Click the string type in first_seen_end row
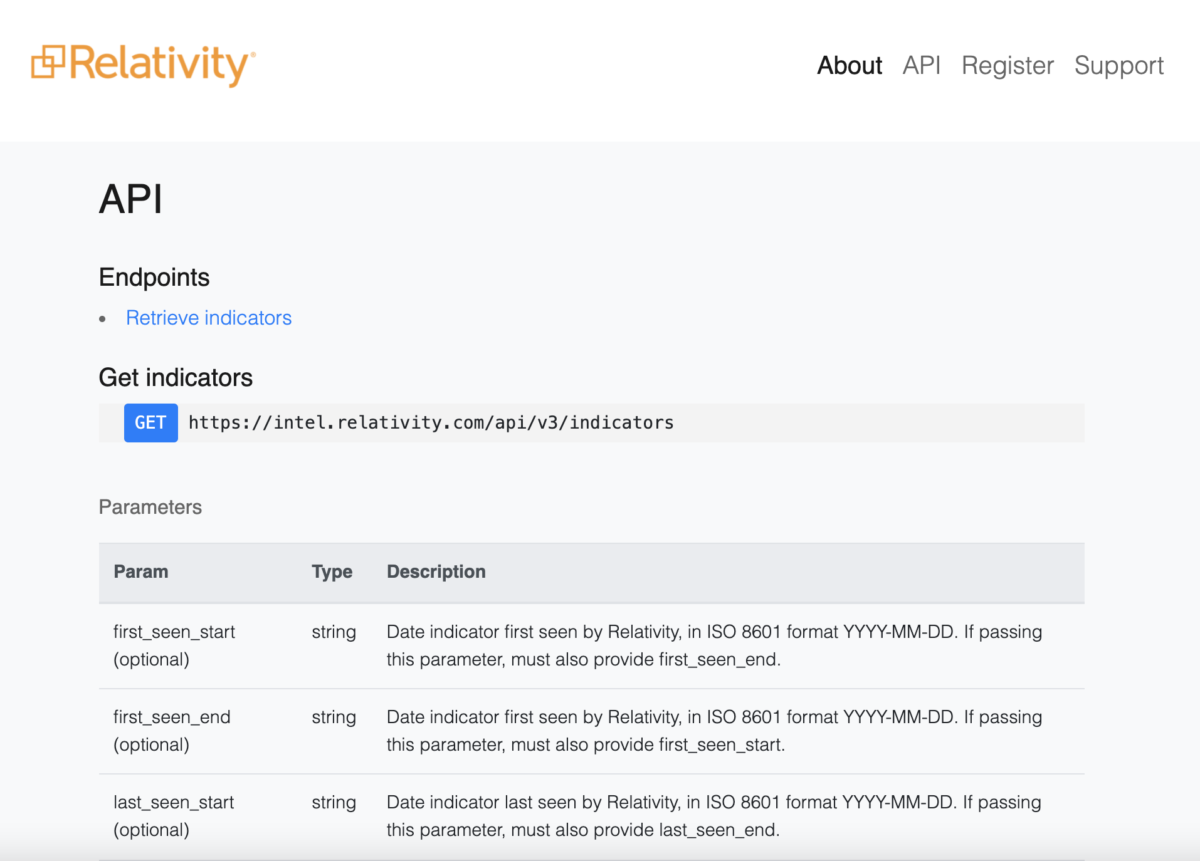1200x861 pixels. [334, 717]
